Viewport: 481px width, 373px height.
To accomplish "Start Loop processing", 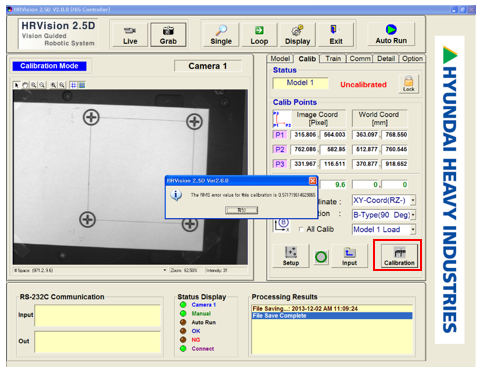I will click(259, 35).
